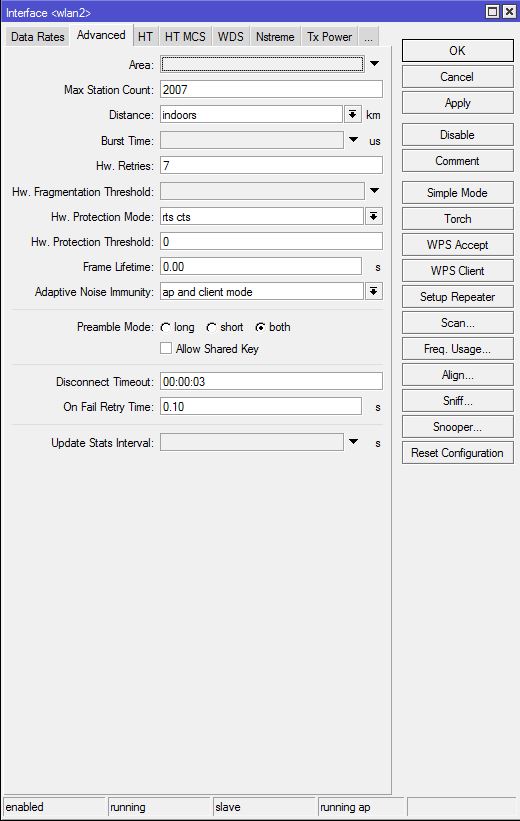Screen dimensions: 520x821
Task: Edit Hw. Protection Threshold field
Action: pyautogui.click(x=271, y=241)
